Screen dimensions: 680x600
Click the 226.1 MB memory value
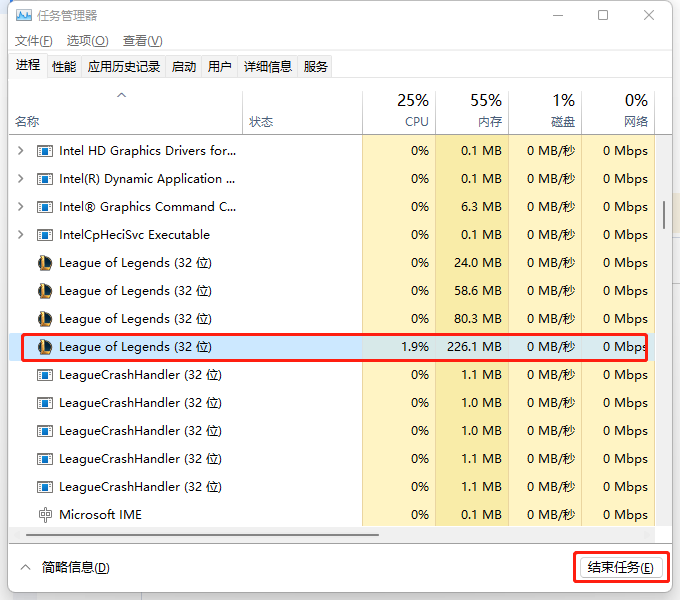pyautogui.click(x=474, y=347)
